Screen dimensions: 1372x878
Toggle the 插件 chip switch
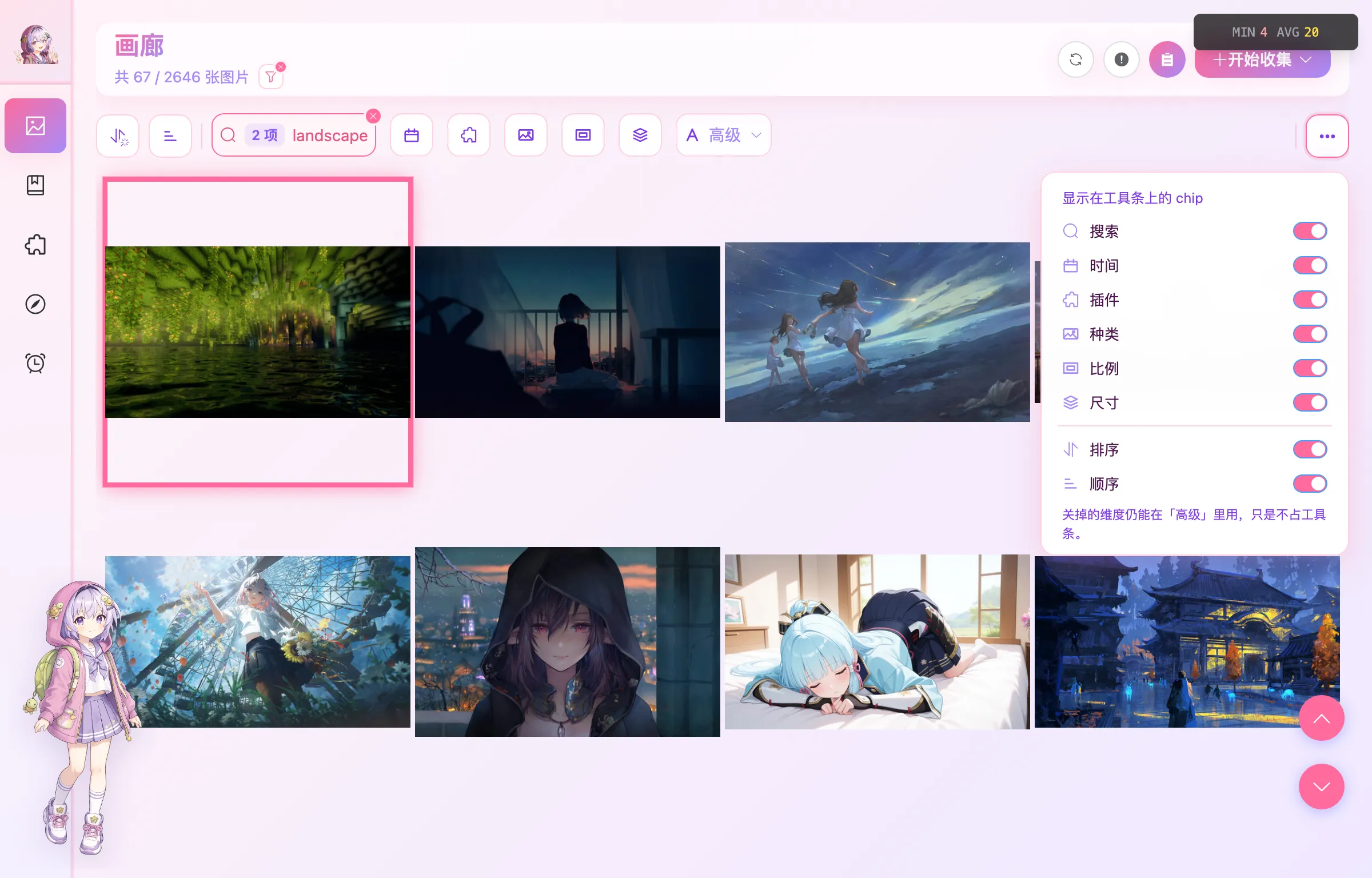(1310, 300)
